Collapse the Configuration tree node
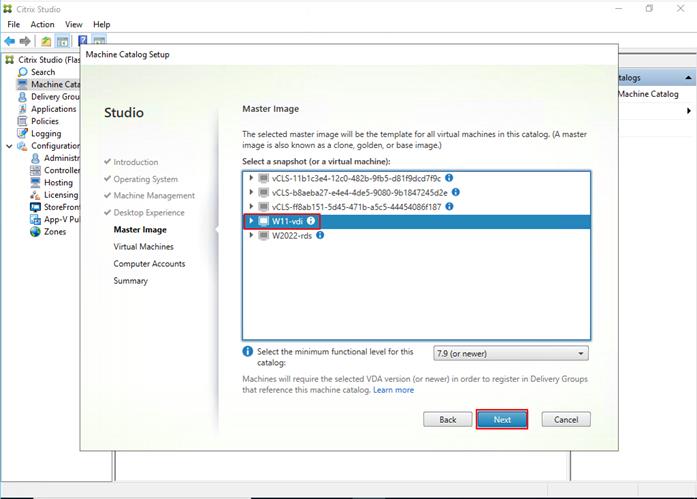697x499 pixels. click(9, 146)
